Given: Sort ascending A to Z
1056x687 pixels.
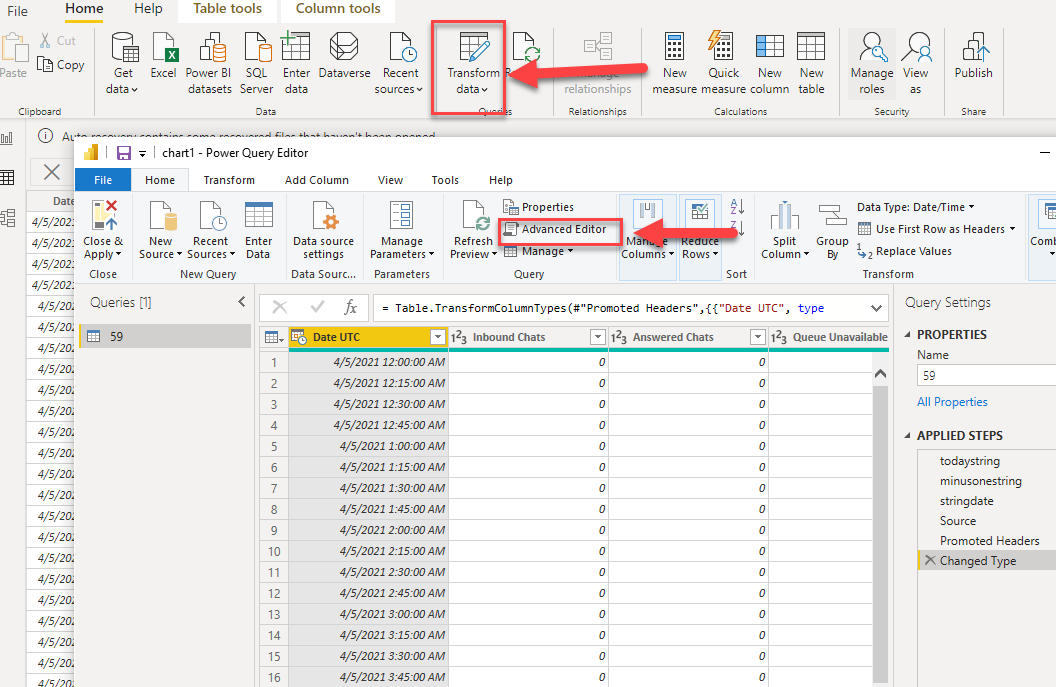Looking at the screenshot, I should click(737, 207).
